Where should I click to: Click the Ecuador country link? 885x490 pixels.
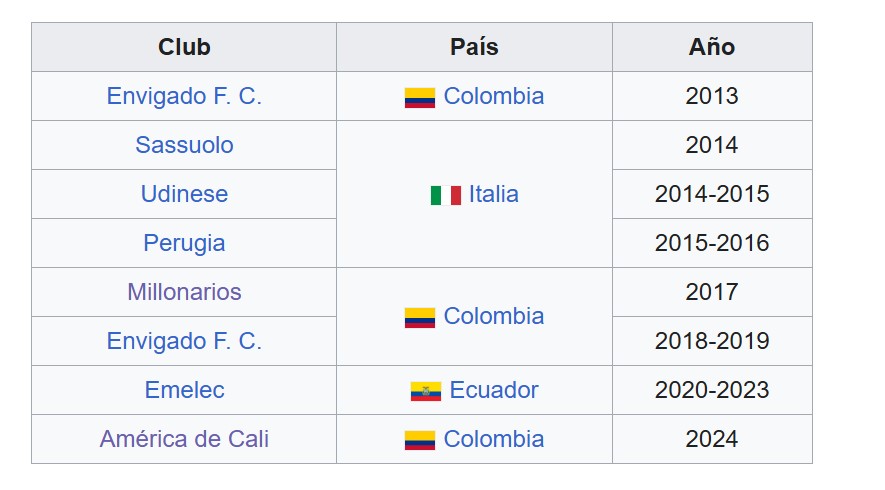pyautogui.click(x=494, y=390)
